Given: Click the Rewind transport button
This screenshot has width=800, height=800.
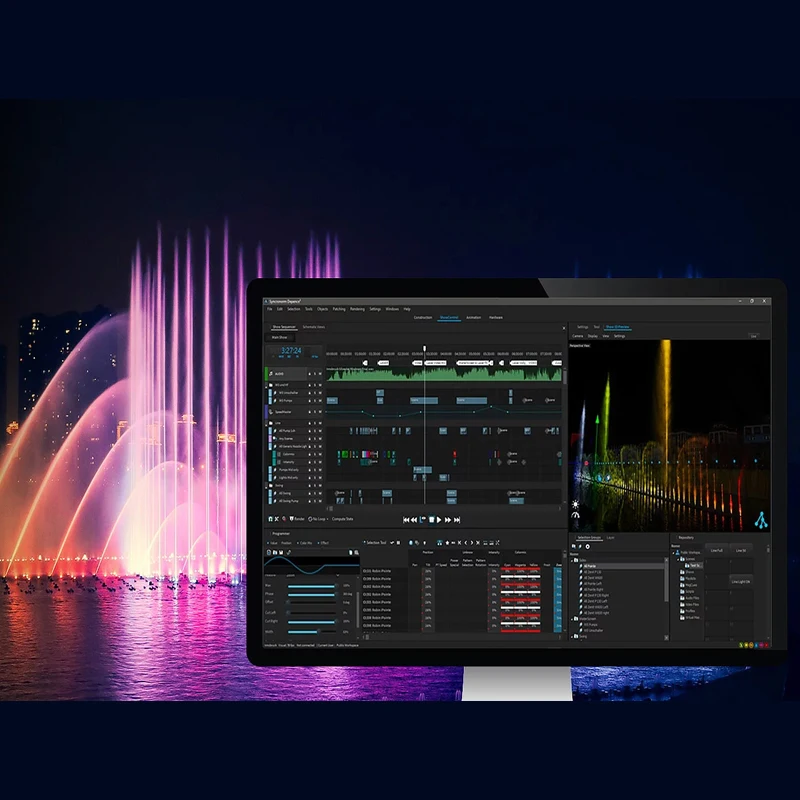Looking at the screenshot, I should click(x=414, y=519).
